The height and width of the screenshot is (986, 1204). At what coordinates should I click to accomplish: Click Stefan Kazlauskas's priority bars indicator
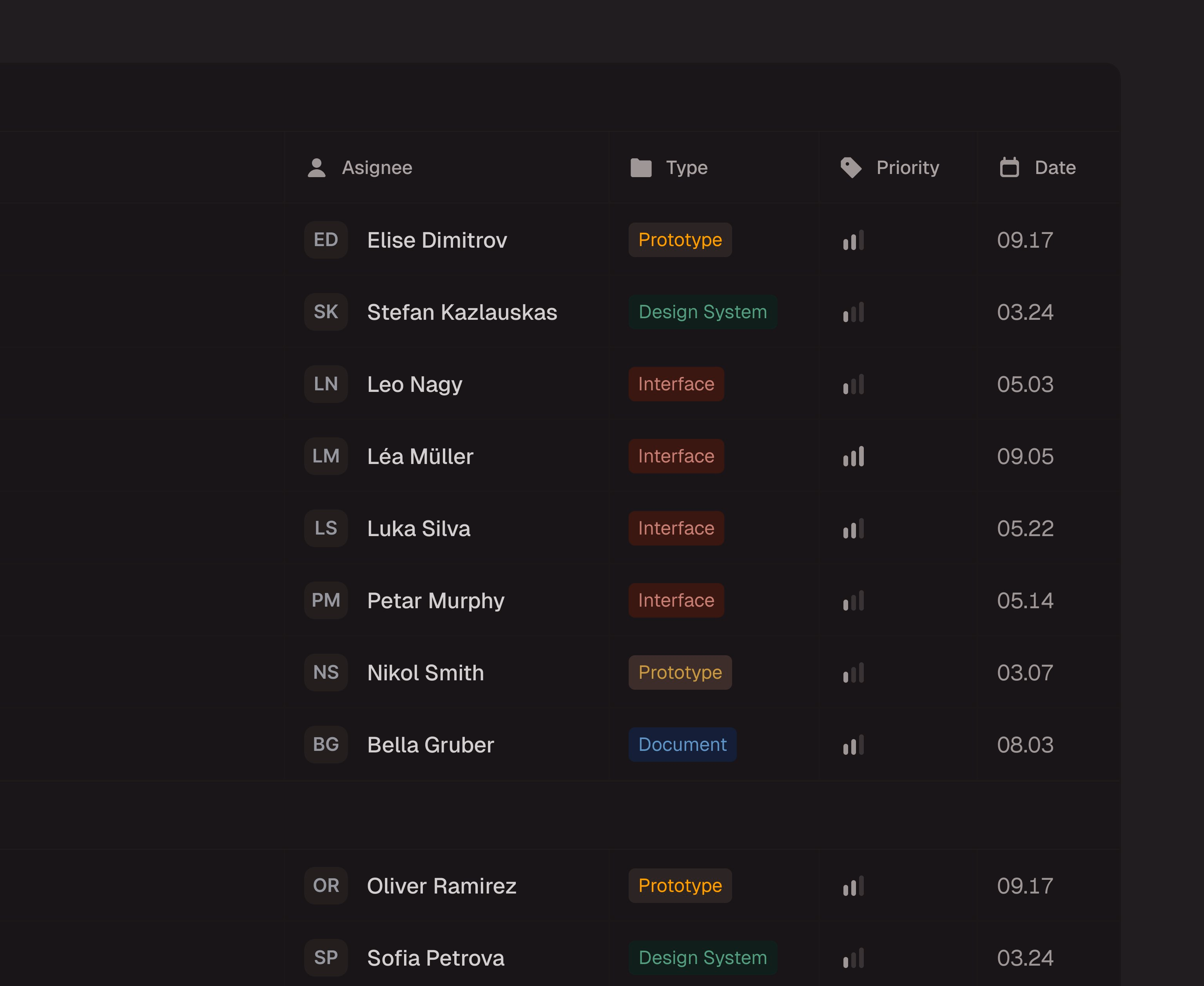click(854, 312)
